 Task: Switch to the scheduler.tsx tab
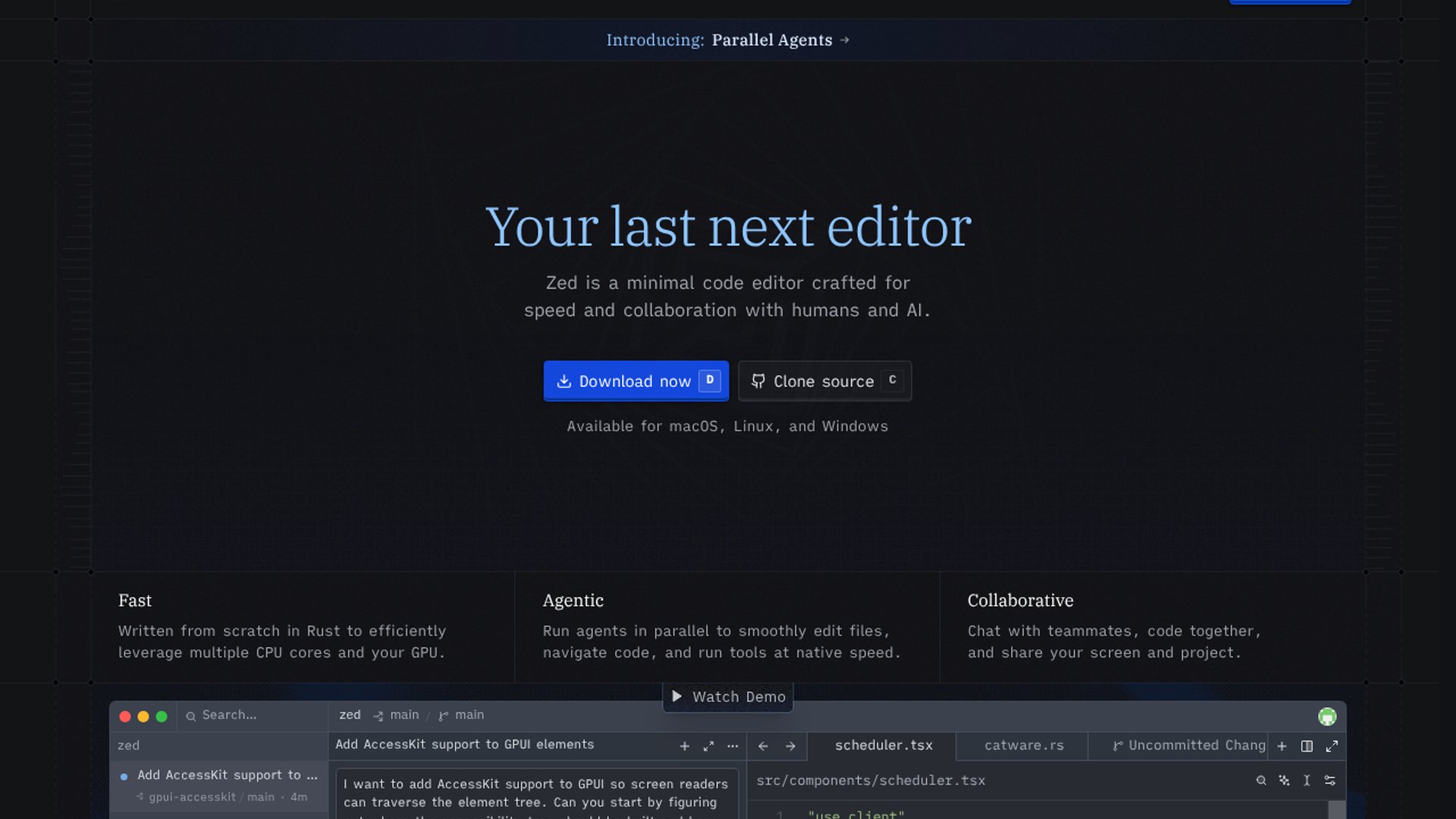tap(883, 746)
